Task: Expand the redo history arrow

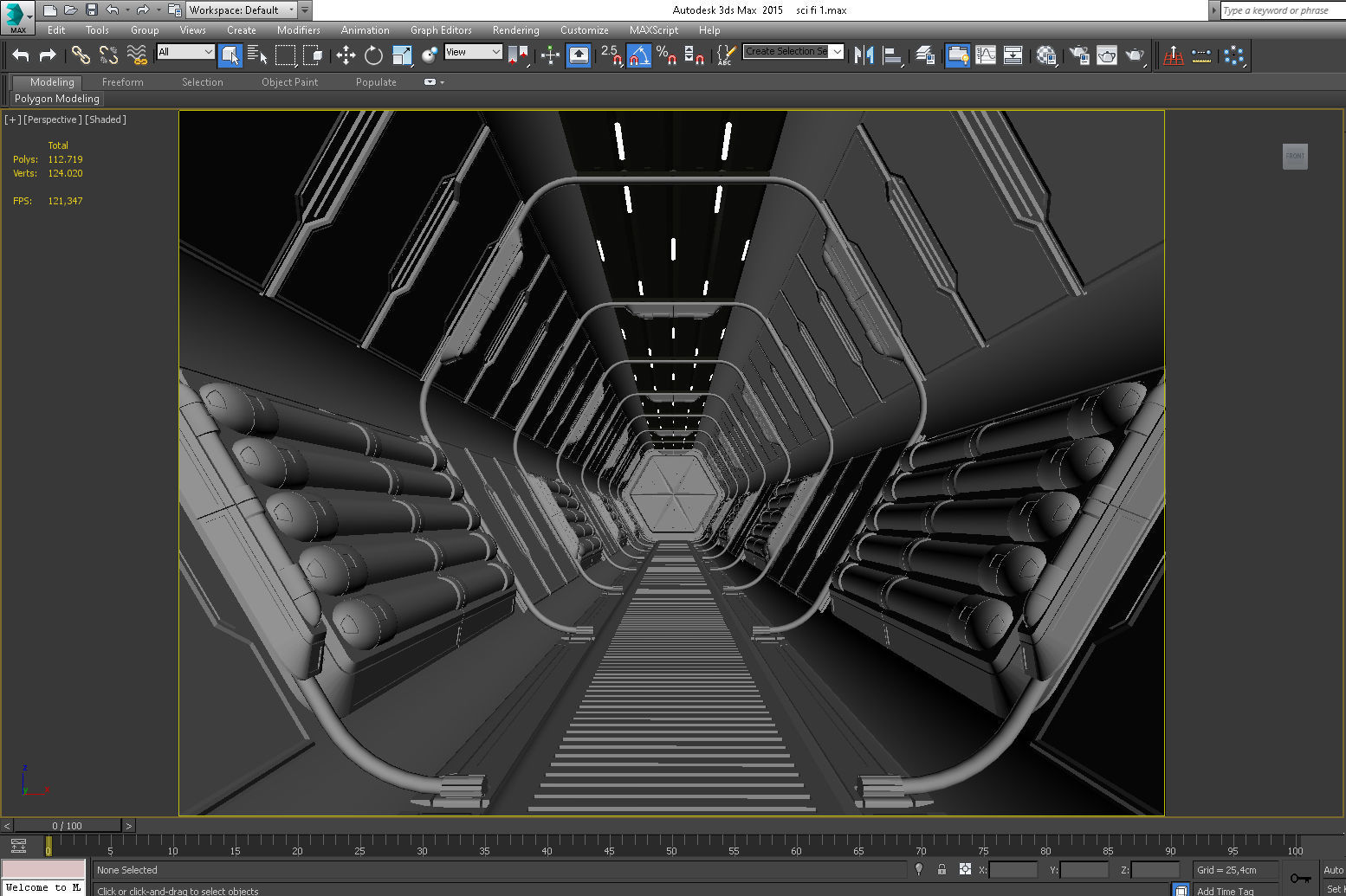Action: [159, 10]
